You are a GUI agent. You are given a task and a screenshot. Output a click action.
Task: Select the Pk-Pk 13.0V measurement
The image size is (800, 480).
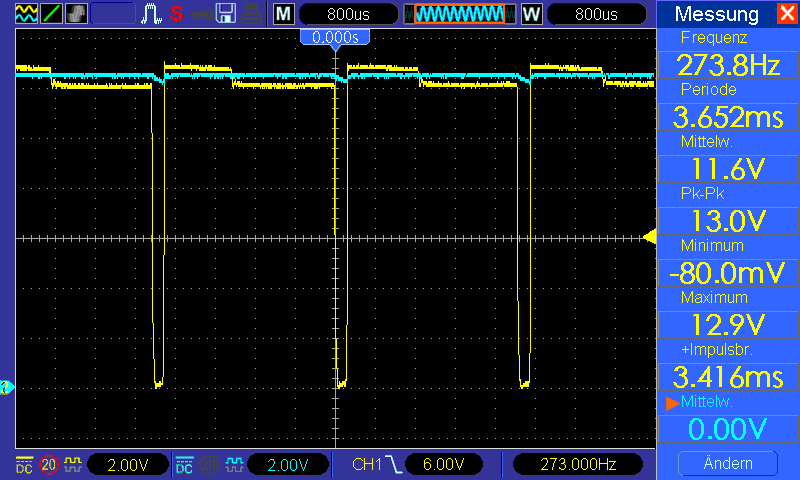pyautogui.click(x=729, y=221)
